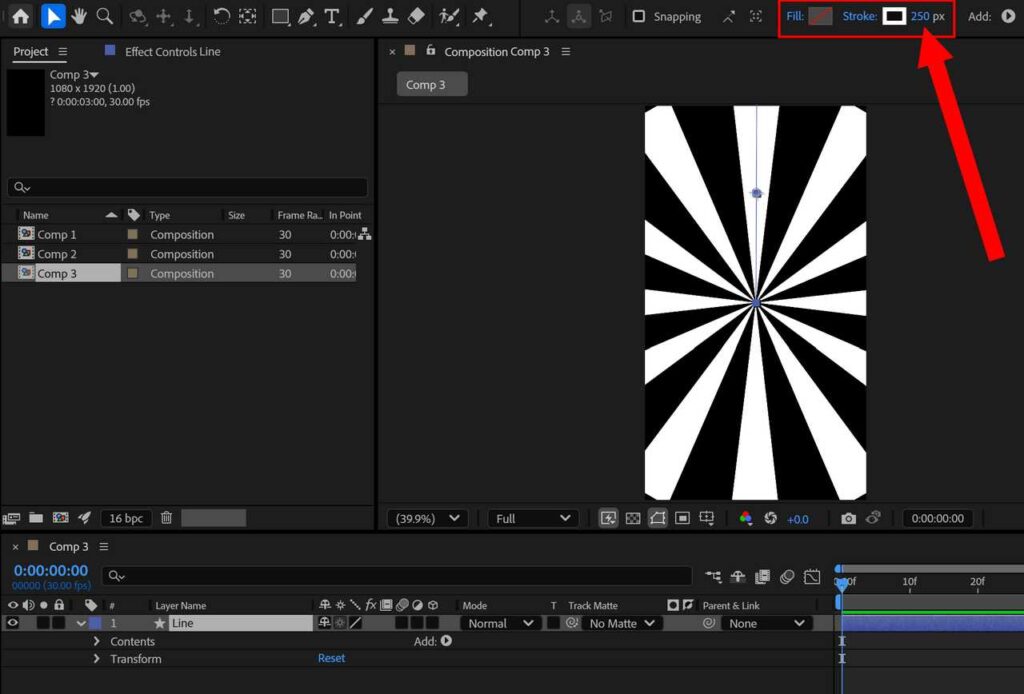Image resolution: width=1024 pixels, height=694 pixels.
Task: Open the Fill color swatch
Action: pyautogui.click(x=820, y=16)
